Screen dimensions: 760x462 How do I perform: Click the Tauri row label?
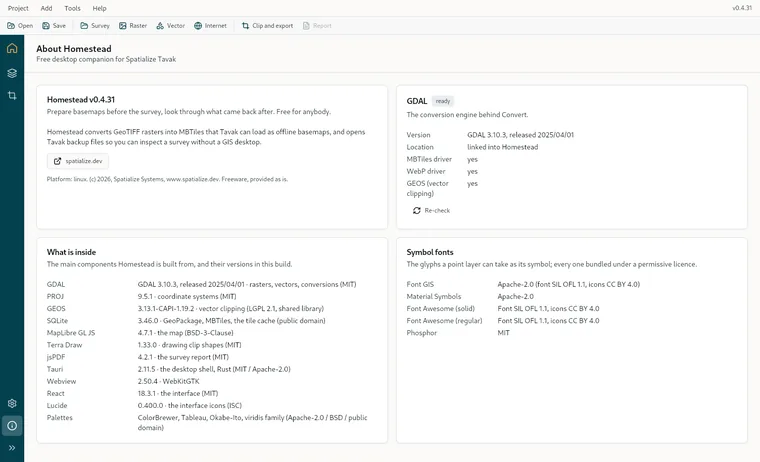55,369
